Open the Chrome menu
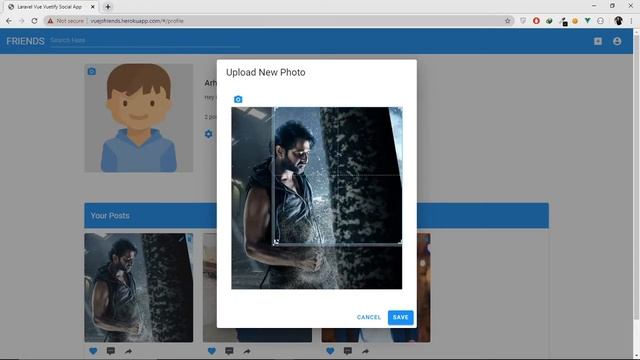640x360 pixels. click(x=631, y=21)
